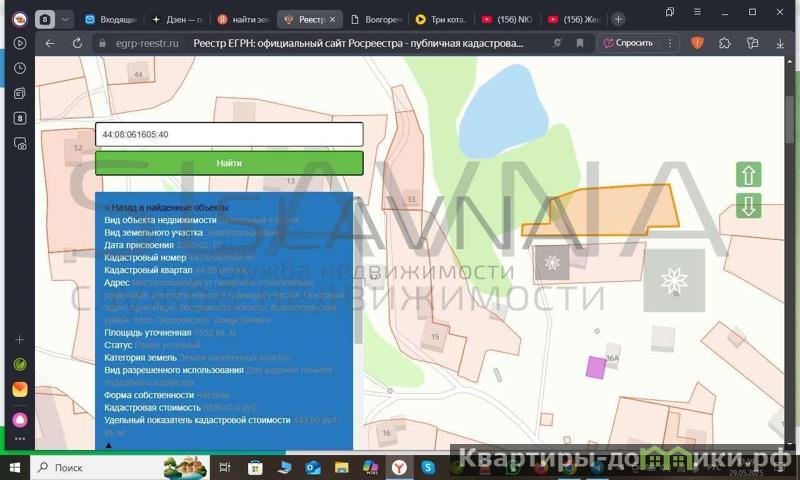Bookmark this page using the bookmark icon
The height and width of the screenshot is (480, 800).
[579, 44]
